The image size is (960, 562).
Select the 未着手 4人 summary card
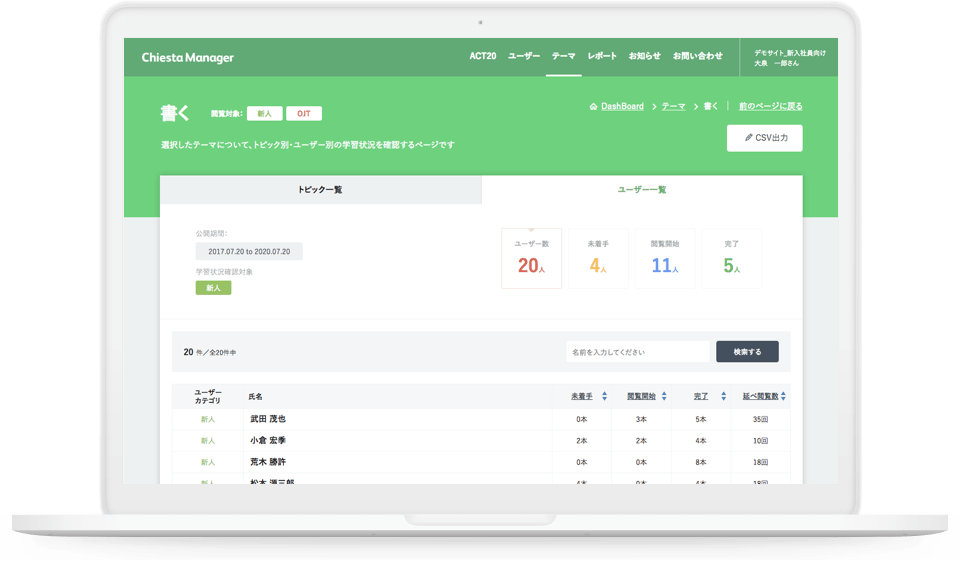[x=598, y=259]
